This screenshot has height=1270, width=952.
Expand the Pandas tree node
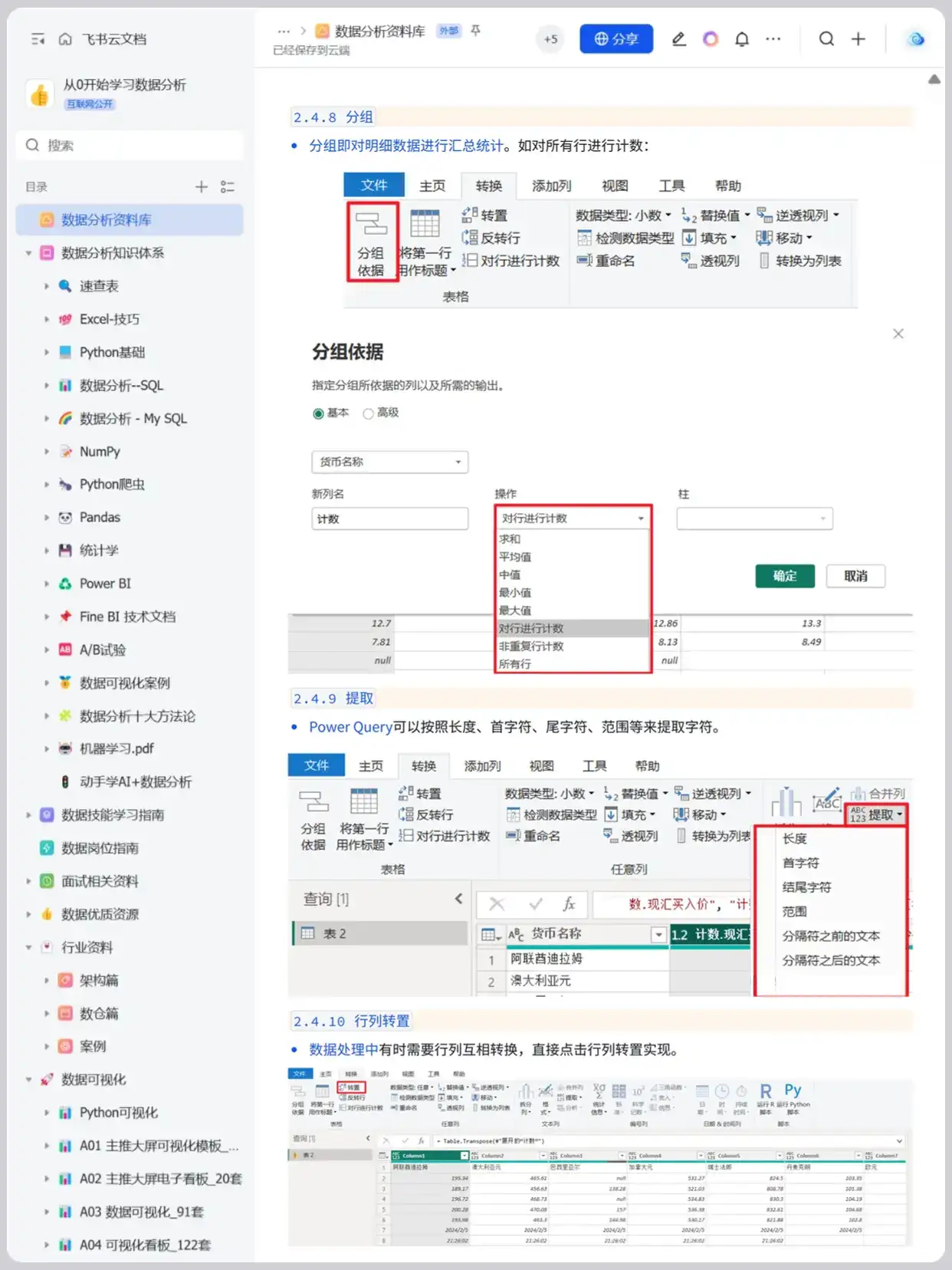click(46, 518)
